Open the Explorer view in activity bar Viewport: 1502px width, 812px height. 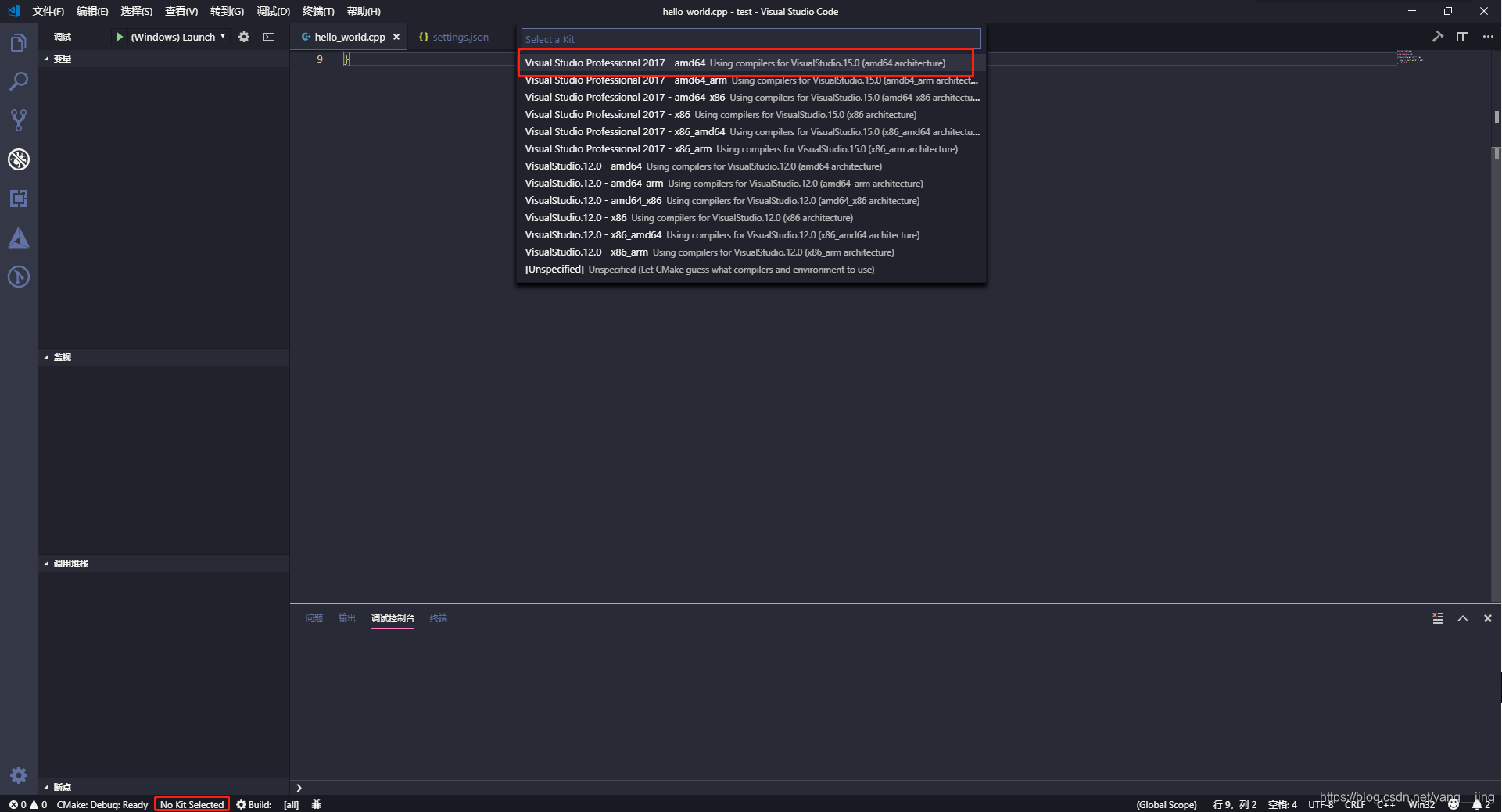(x=19, y=42)
